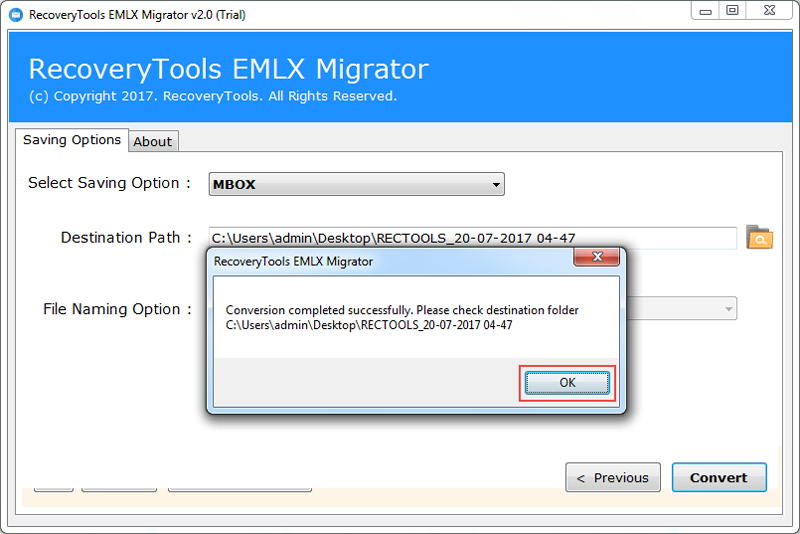This screenshot has height=534, width=800.
Task: Go back with the Previous button
Action: click(x=613, y=477)
